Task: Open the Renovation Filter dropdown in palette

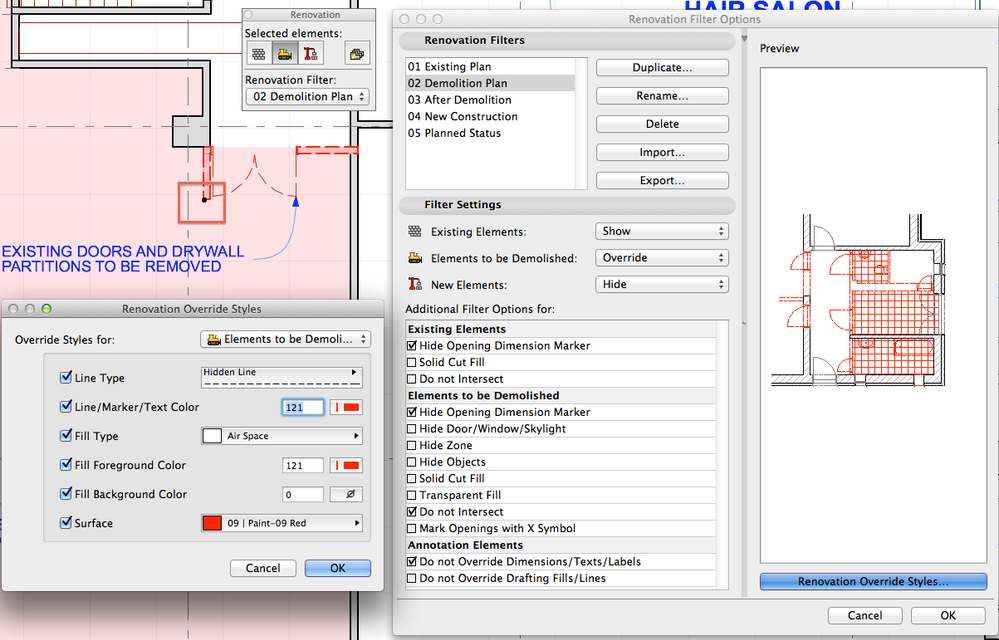Action: 307,97
